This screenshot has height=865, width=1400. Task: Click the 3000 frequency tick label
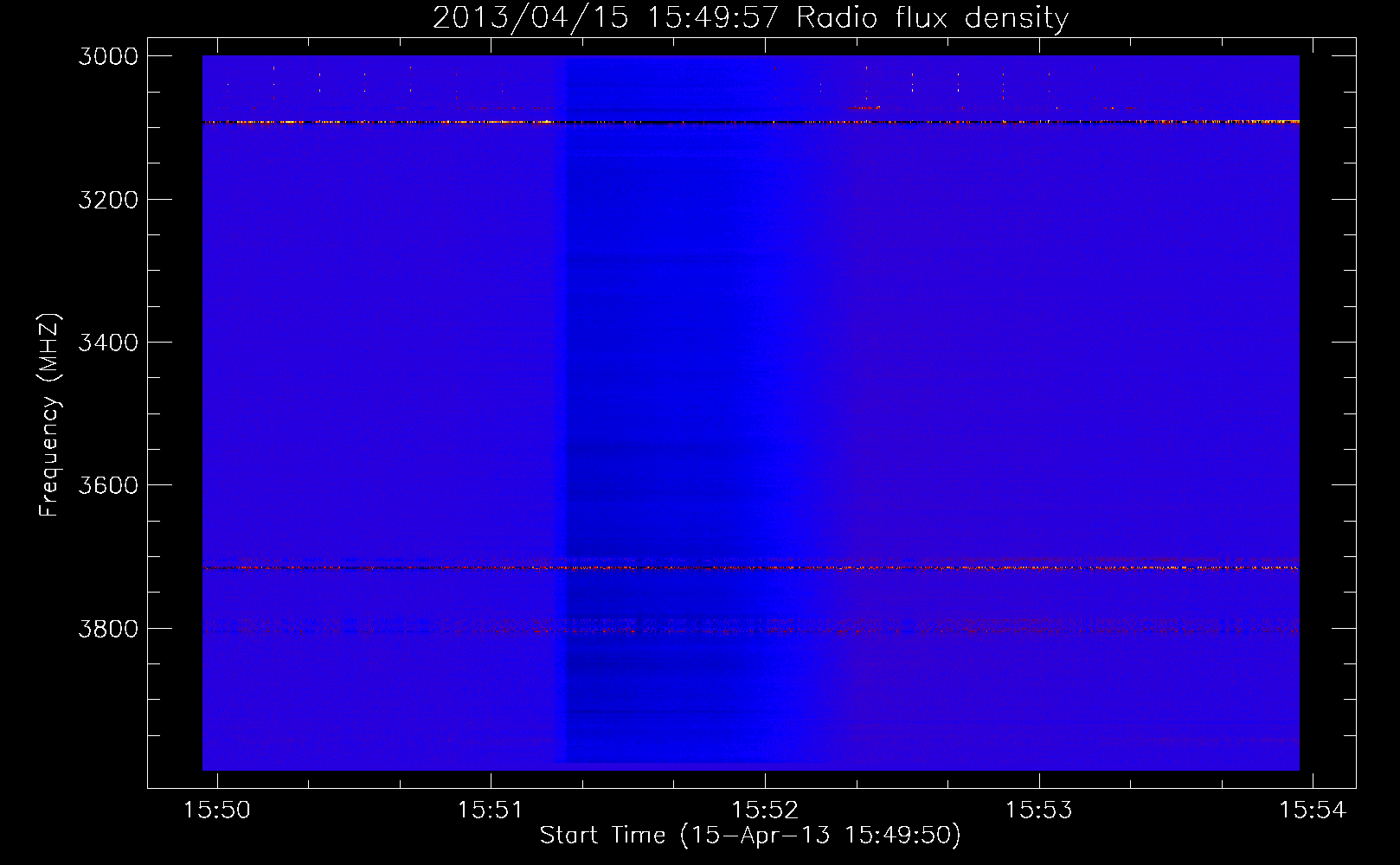[108, 56]
